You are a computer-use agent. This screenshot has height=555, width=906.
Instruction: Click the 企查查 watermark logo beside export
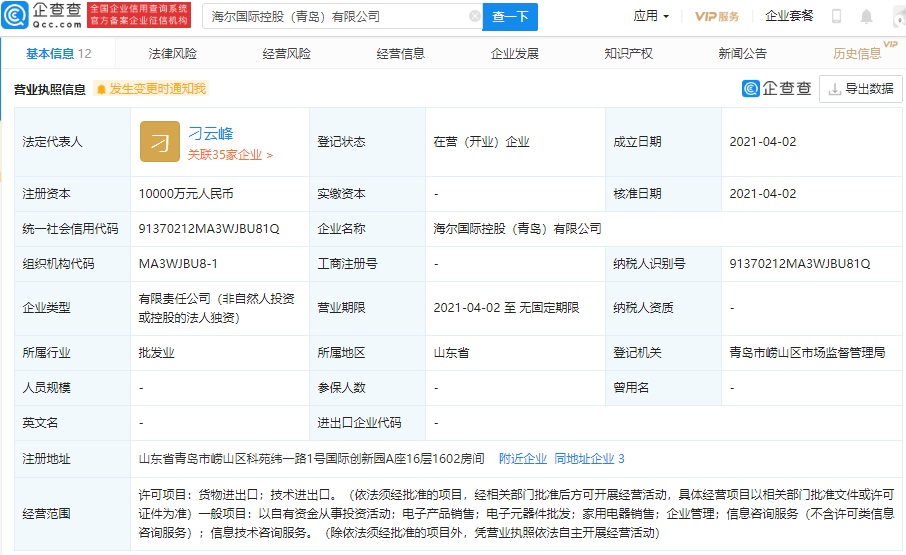[777, 89]
